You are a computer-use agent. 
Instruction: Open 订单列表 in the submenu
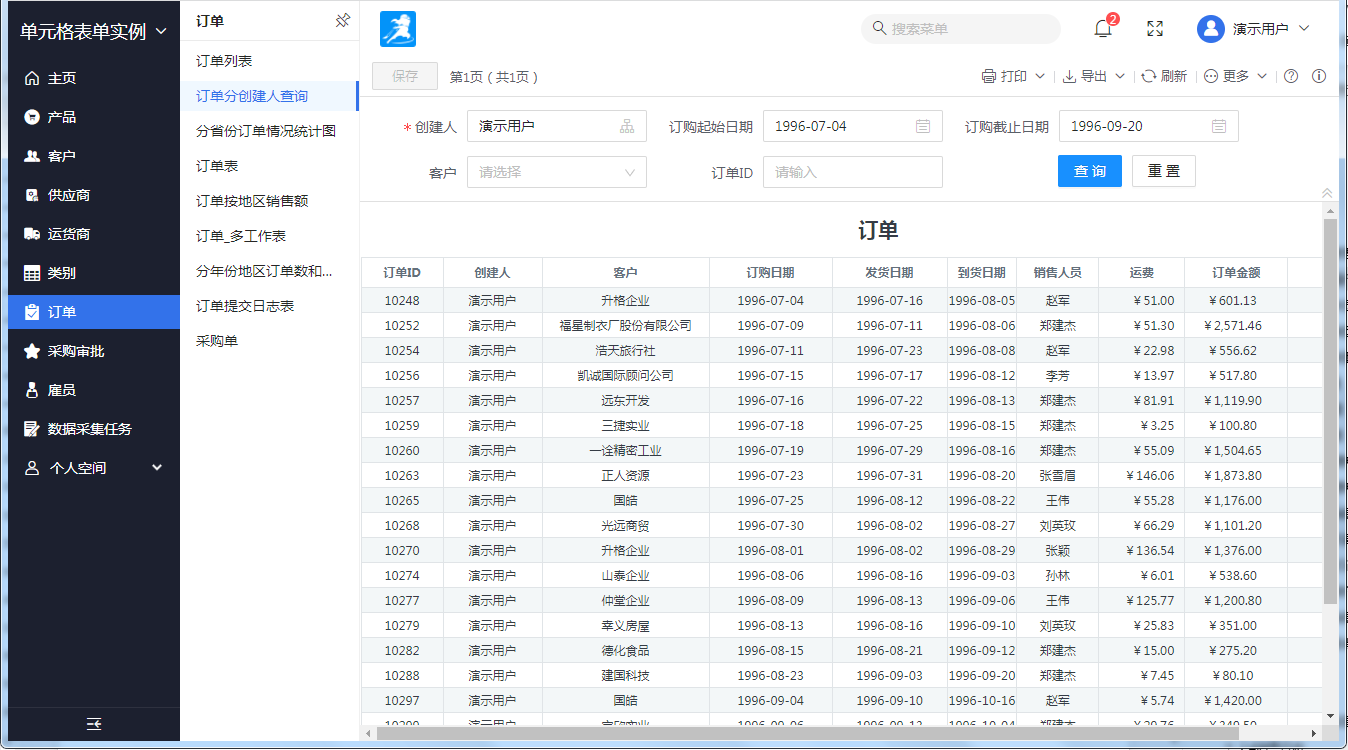(x=224, y=61)
